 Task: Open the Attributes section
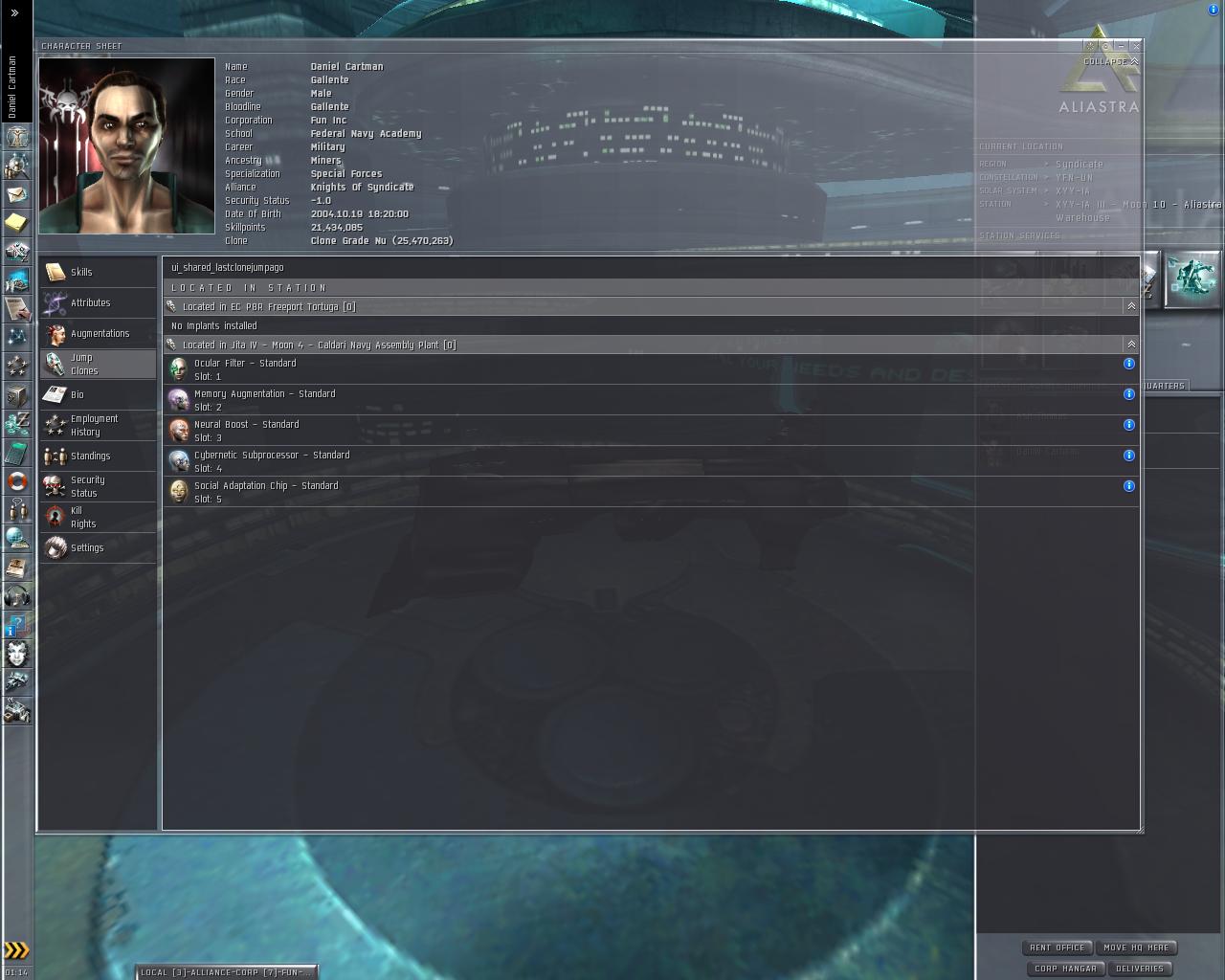point(98,302)
